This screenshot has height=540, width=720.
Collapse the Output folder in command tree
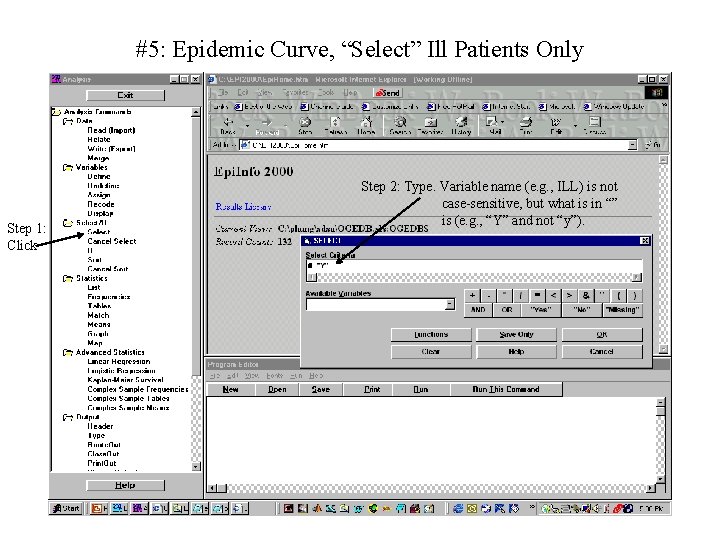[x=68, y=417]
